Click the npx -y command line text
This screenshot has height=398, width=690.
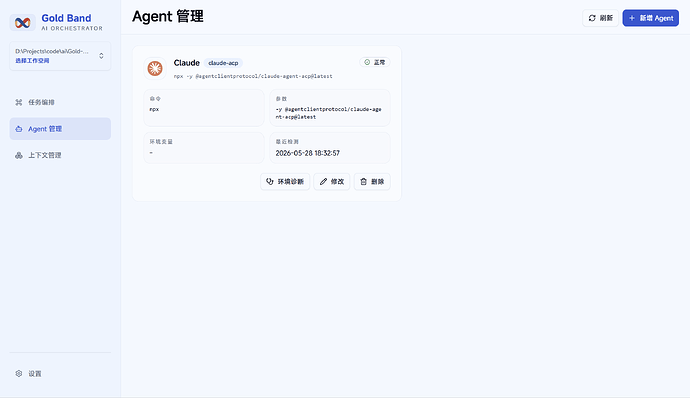(253, 76)
